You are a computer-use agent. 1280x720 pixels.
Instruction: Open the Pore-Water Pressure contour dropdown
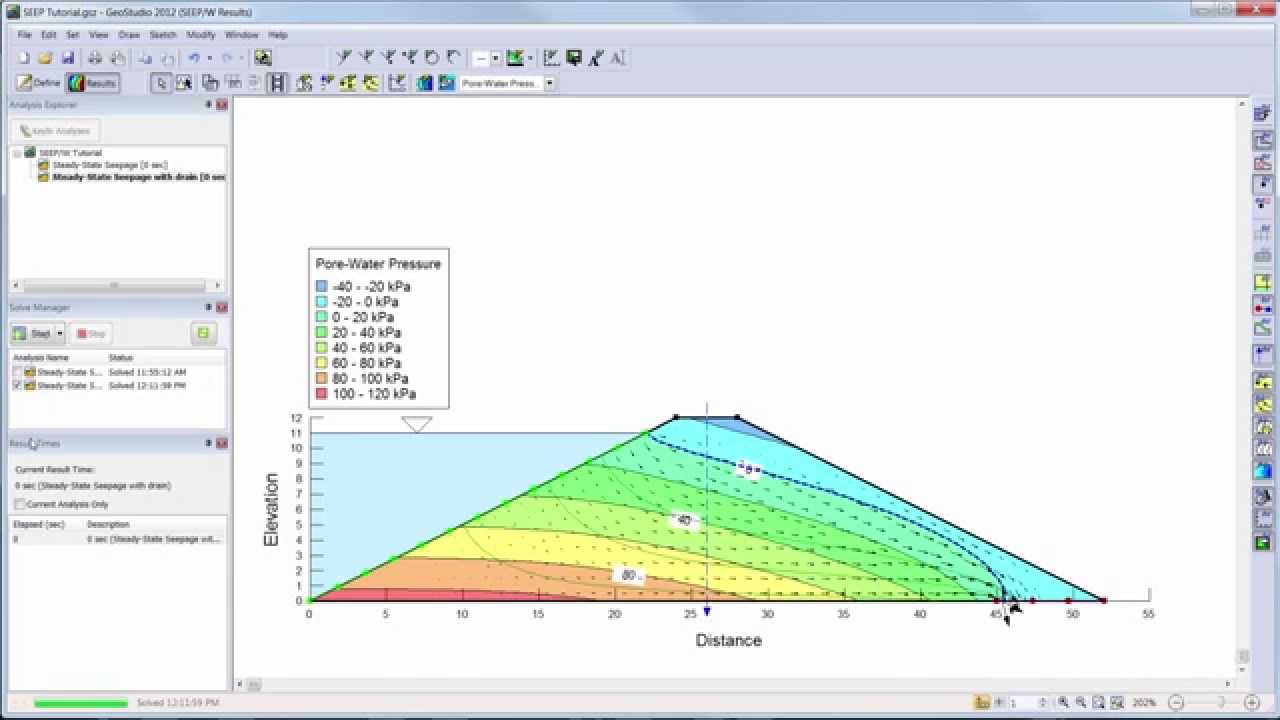tap(549, 83)
